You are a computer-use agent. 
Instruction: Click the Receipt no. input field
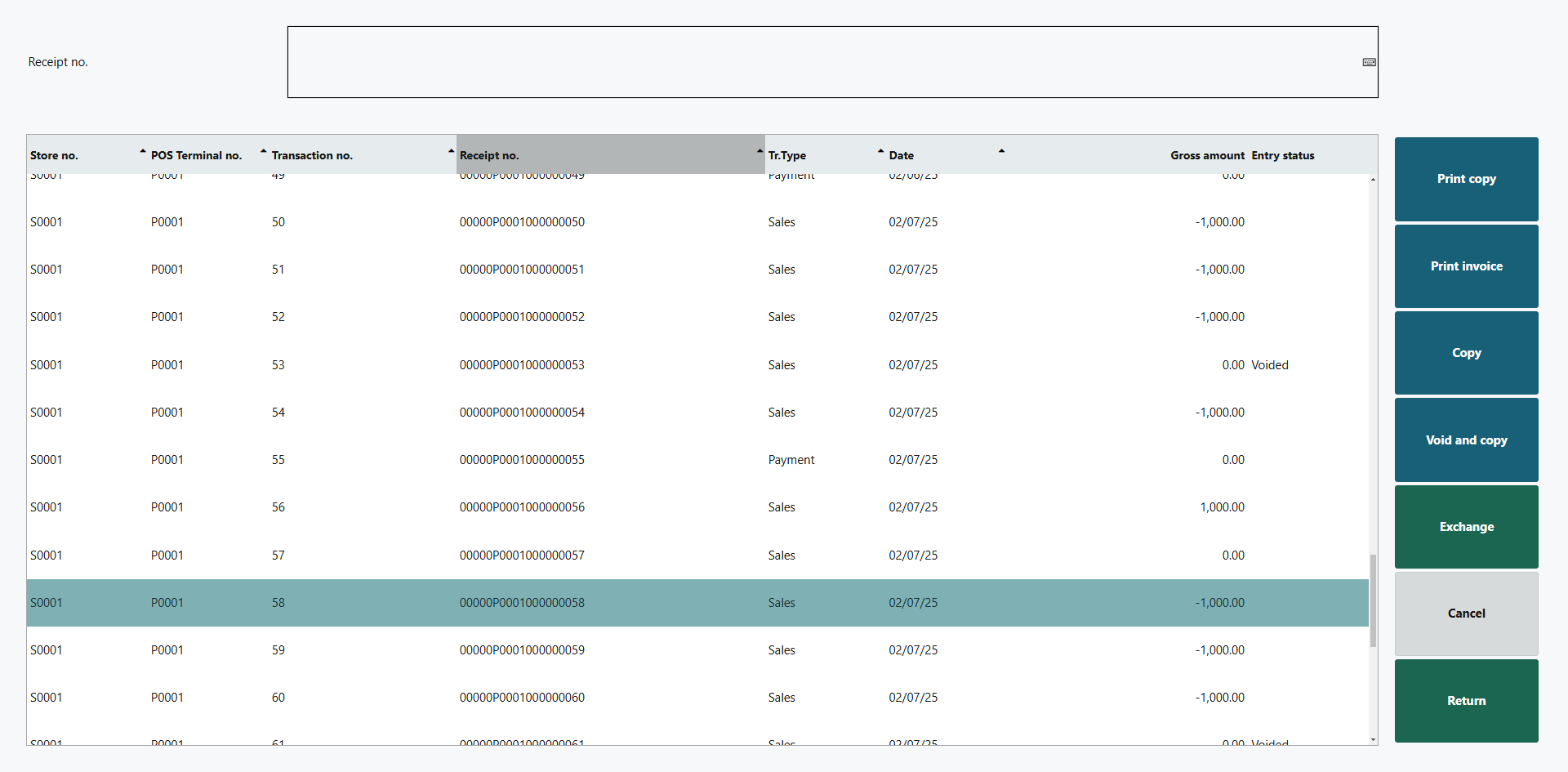[817, 62]
